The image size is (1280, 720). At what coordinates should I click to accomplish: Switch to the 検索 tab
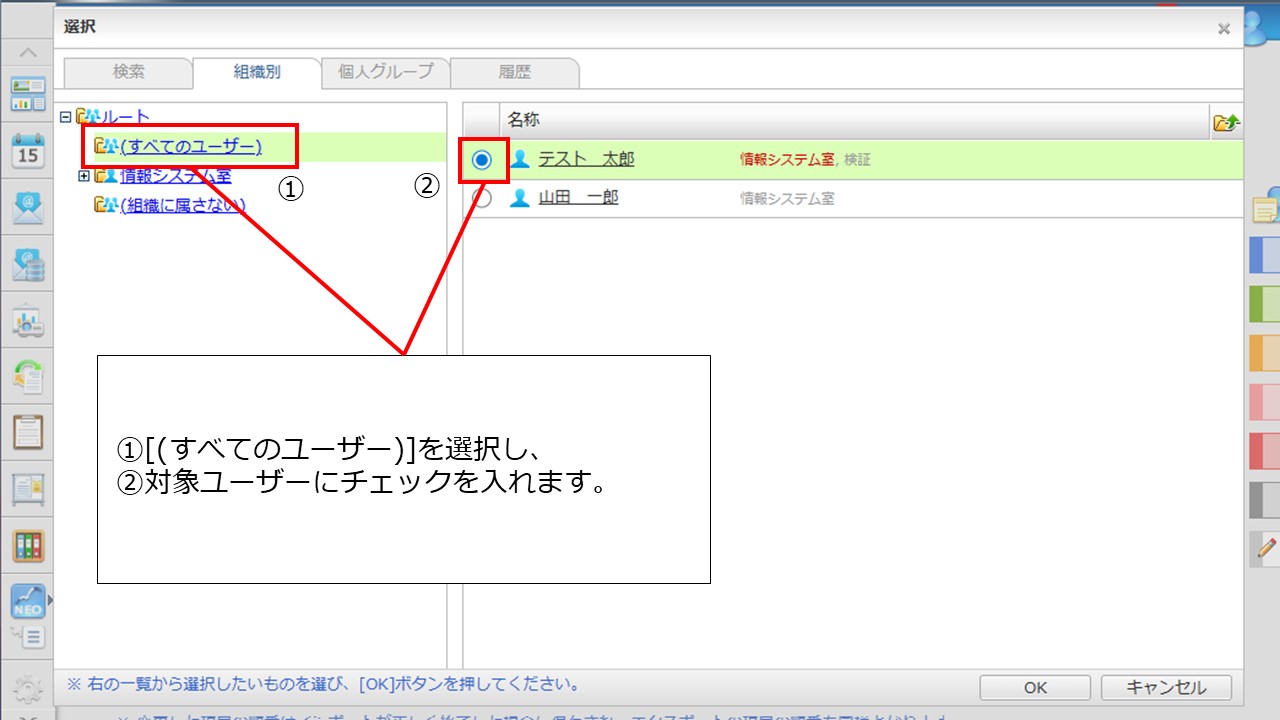click(x=128, y=72)
